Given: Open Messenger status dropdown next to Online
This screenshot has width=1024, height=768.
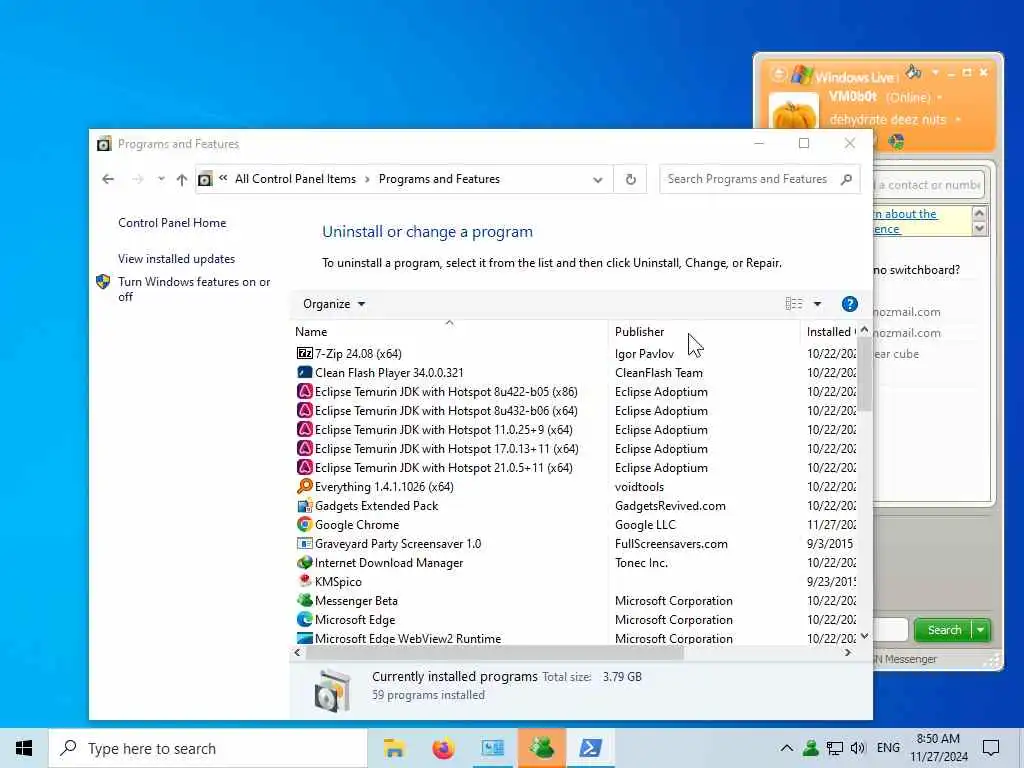Looking at the screenshot, I should coord(939,97).
